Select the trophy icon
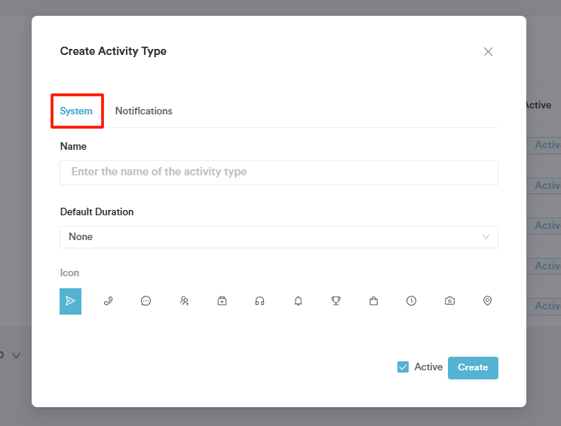 point(336,301)
